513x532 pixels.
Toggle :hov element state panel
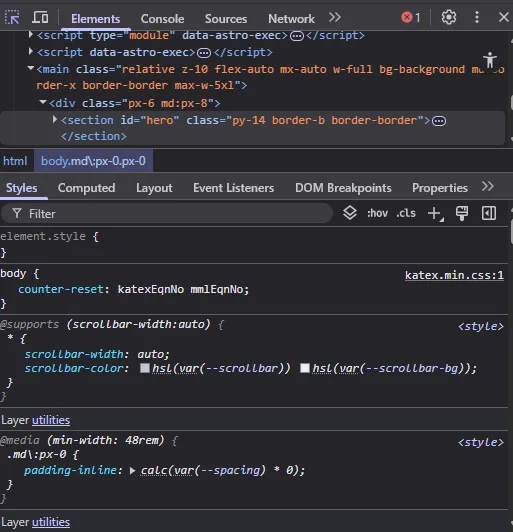tap(377, 213)
